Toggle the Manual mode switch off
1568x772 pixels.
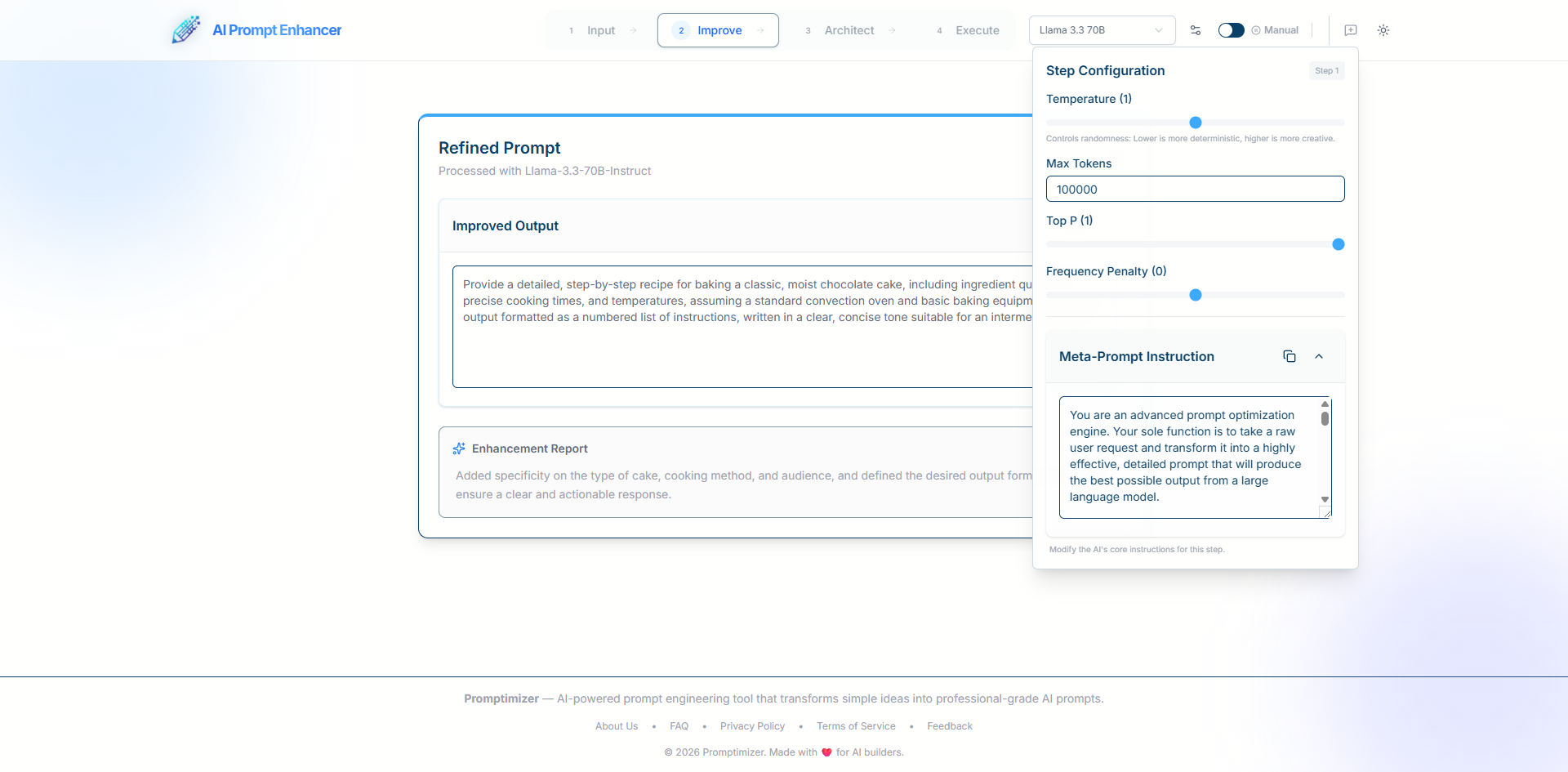[1231, 30]
